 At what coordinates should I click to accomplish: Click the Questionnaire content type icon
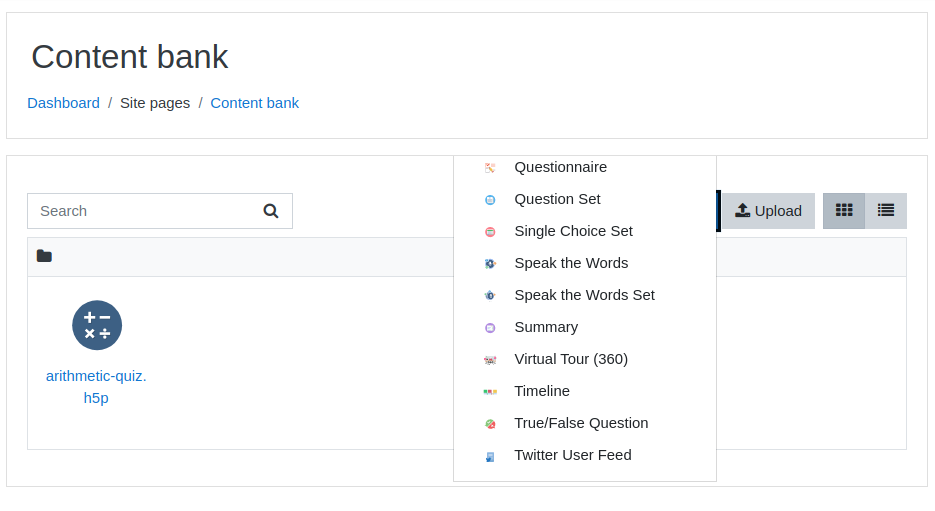(490, 168)
